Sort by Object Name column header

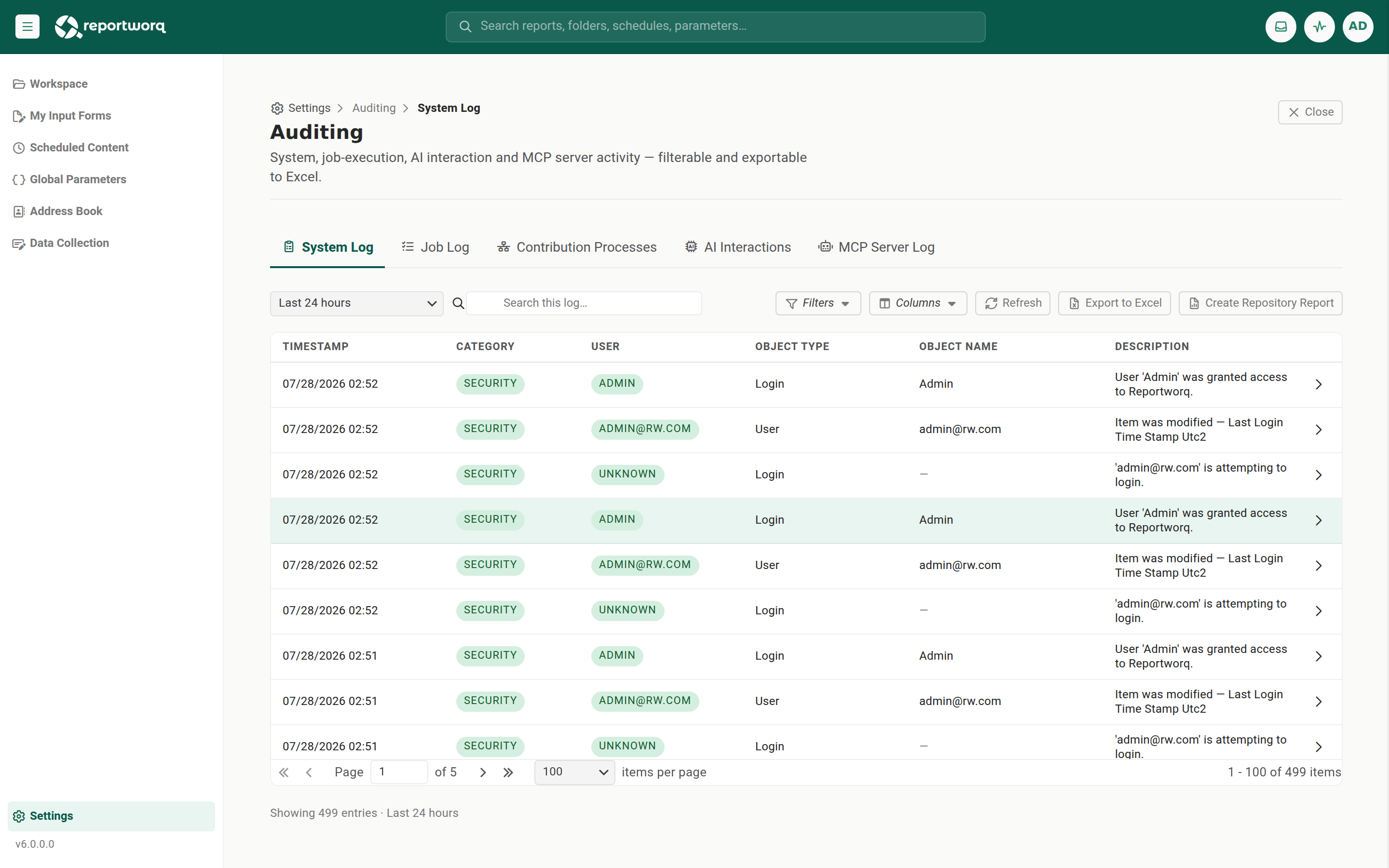coord(958,347)
